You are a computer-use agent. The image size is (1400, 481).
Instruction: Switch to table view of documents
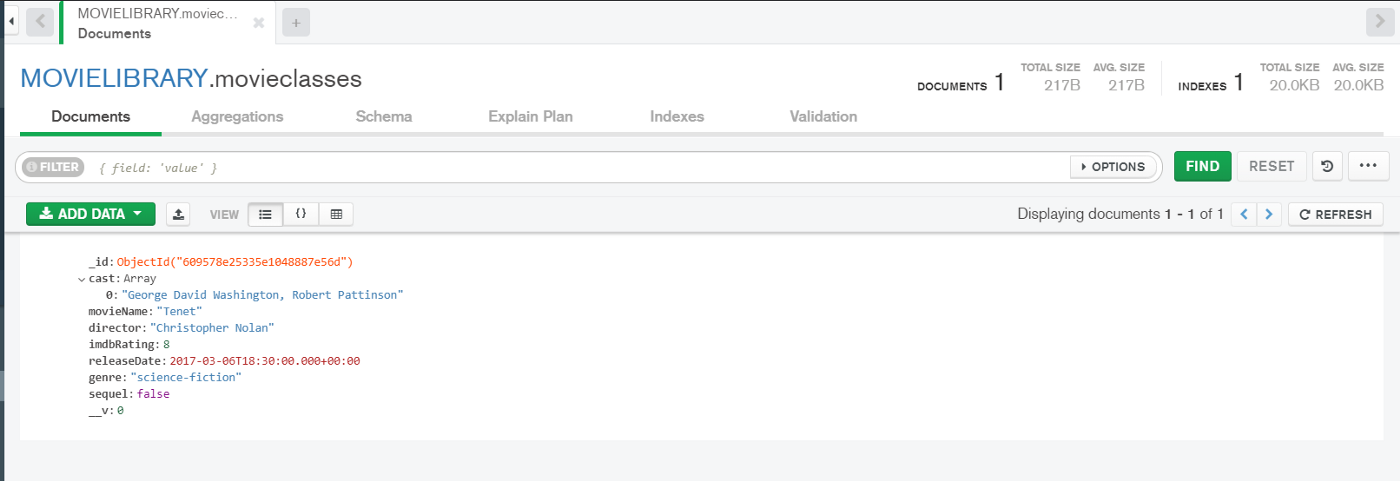point(336,214)
